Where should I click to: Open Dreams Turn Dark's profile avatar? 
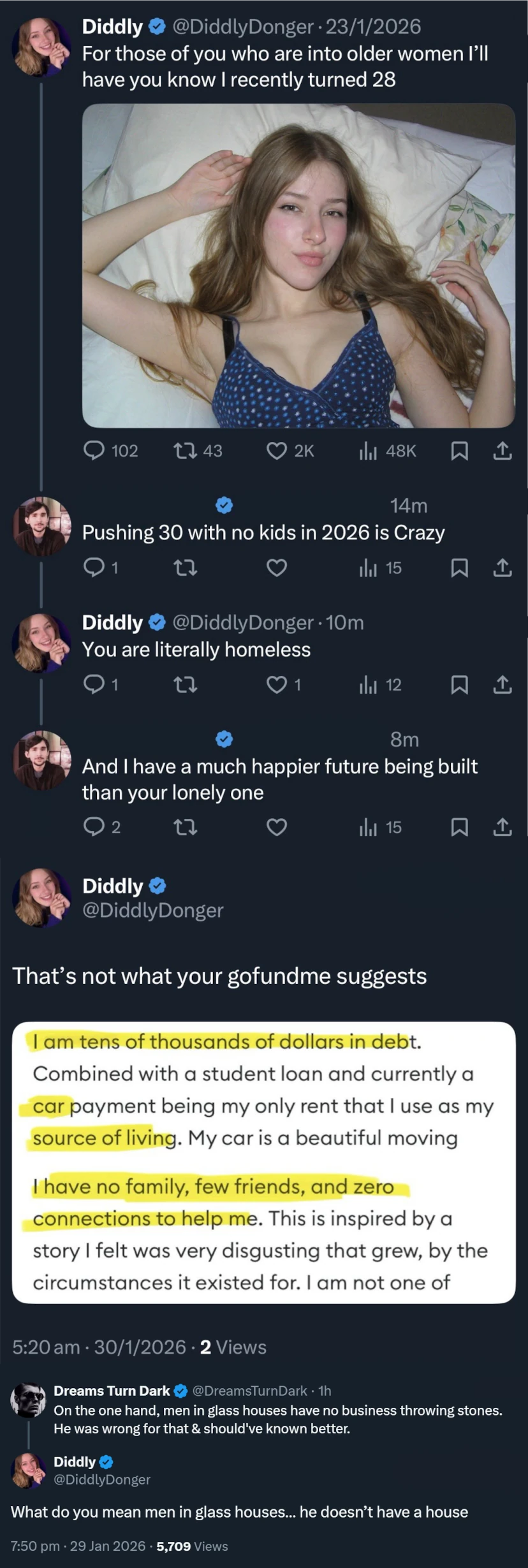tap(28, 1400)
